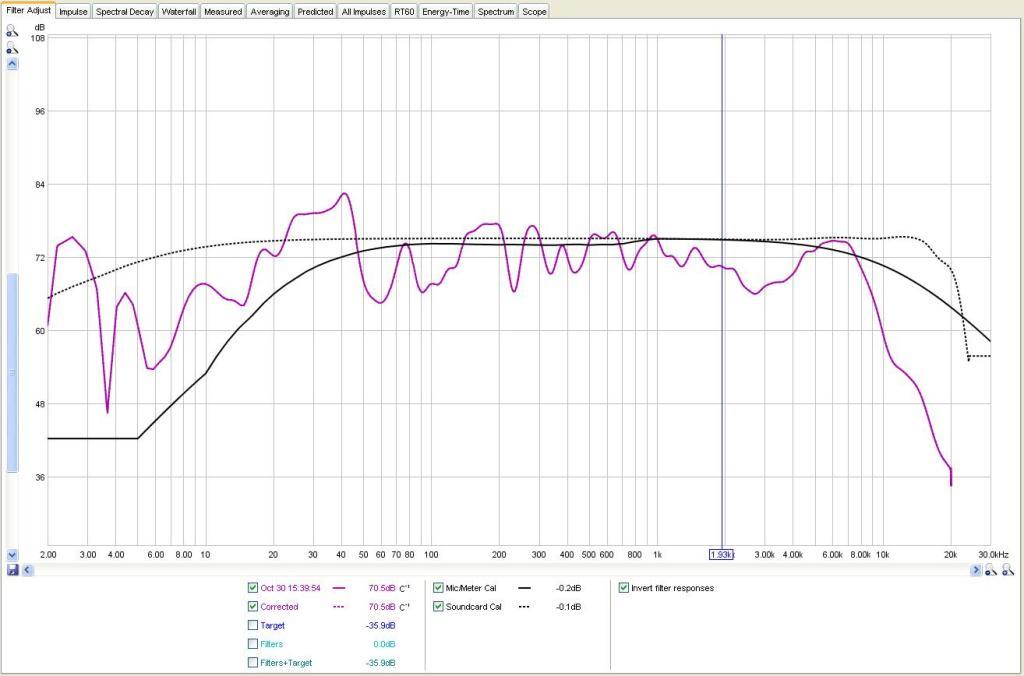This screenshot has height=676, width=1024.
Task: Save the graph using the floppy disk icon
Action: tap(12, 570)
